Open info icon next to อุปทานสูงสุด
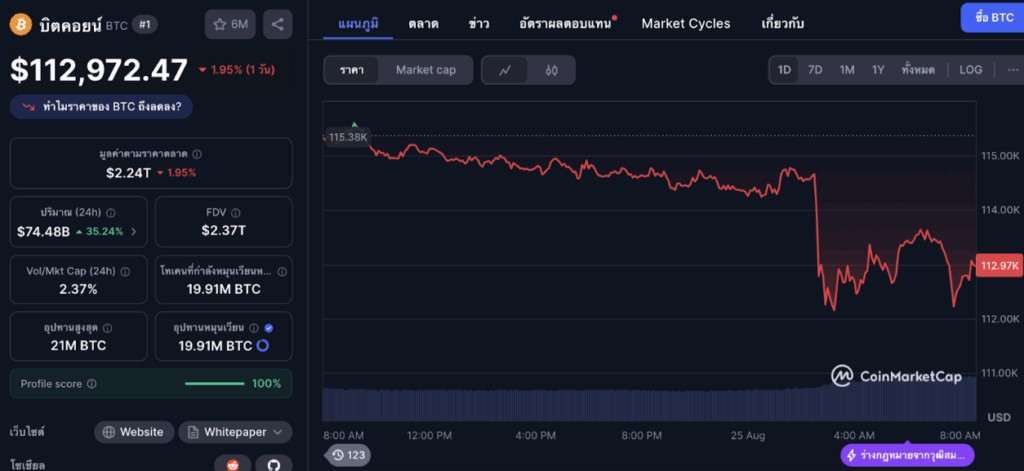This screenshot has height=471, width=1024. pos(108,328)
